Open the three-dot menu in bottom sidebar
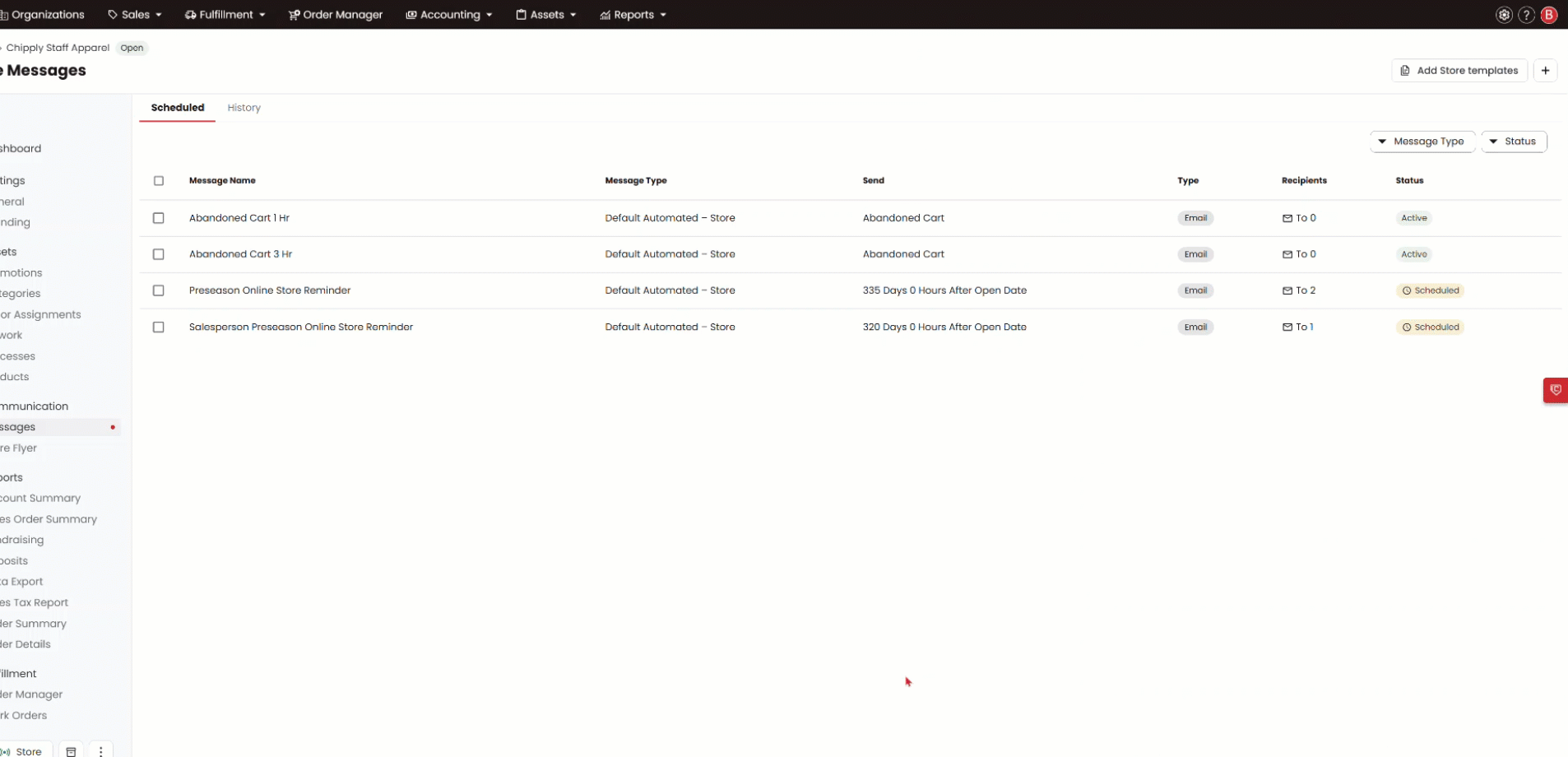The height and width of the screenshot is (757, 1568). click(100, 751)
